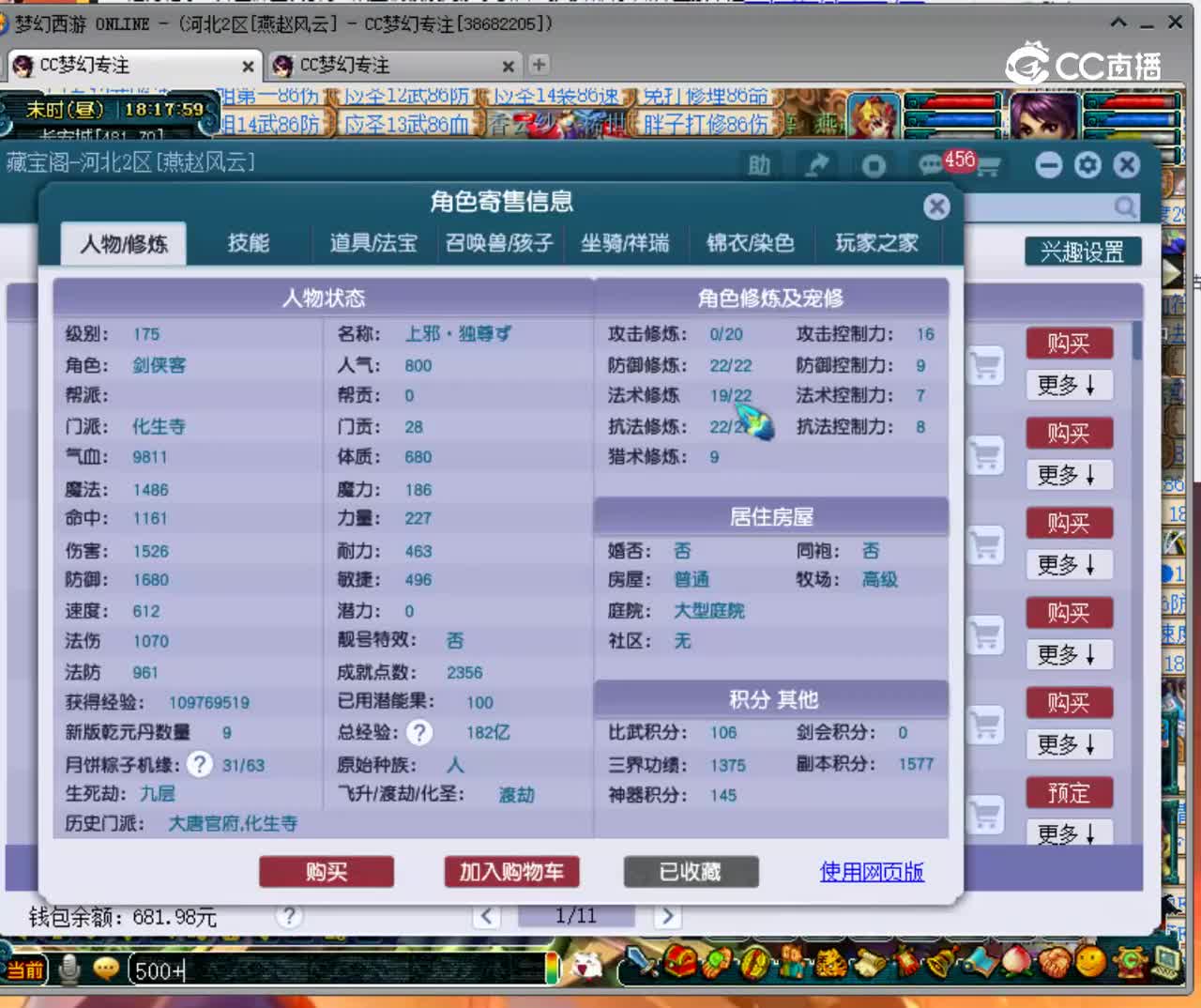Open the scroll icon in bottom toolbar

tap(868, 963)
